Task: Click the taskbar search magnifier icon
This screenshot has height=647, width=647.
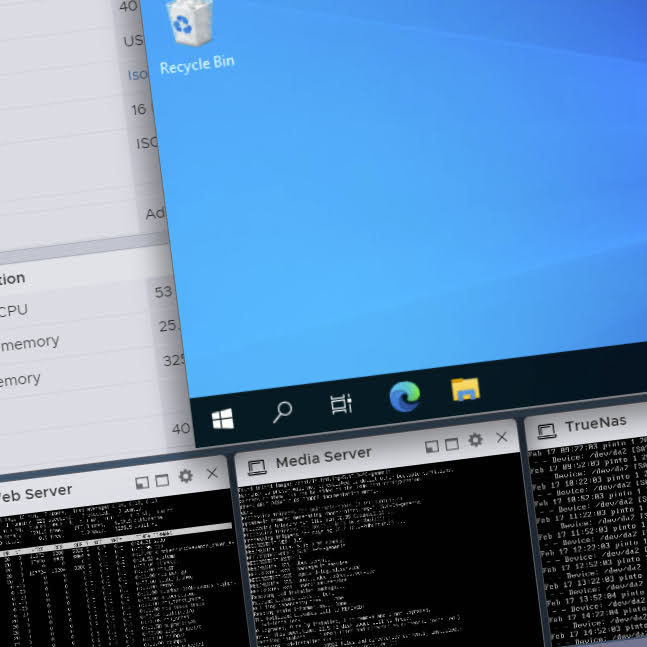Action: [x=283, y=411]
